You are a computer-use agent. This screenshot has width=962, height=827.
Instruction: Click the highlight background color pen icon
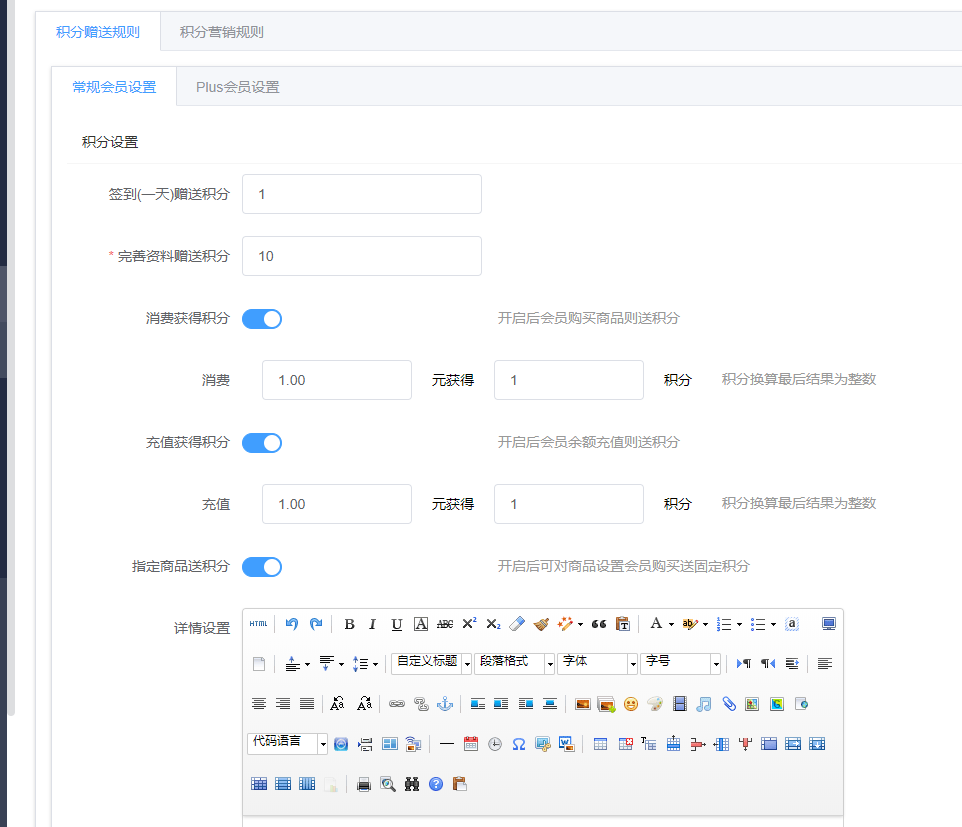pyautogui.click(x=690, y=624)
